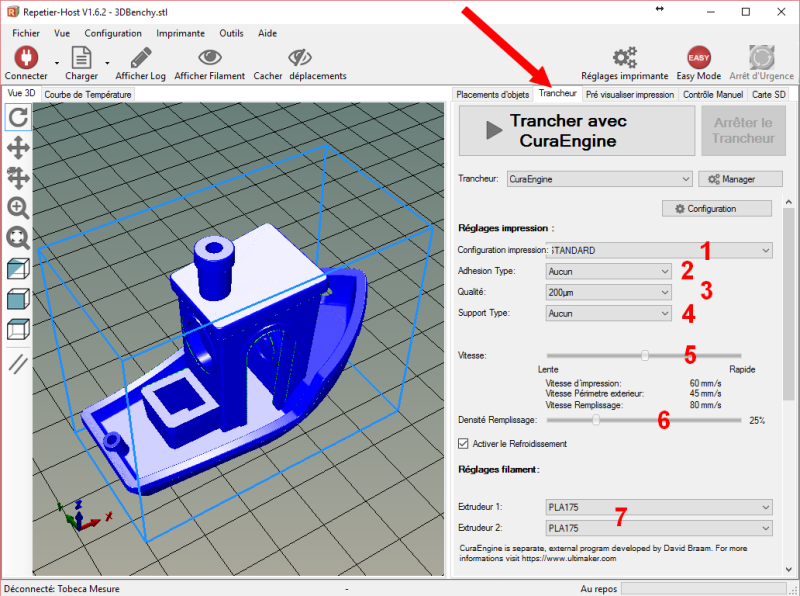Activate the Zoom in magnifier tool

tap(18, 208)
